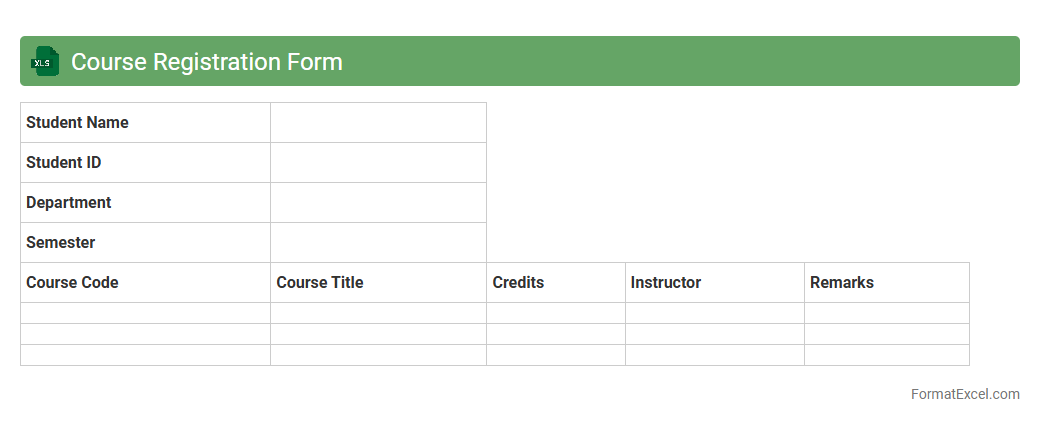This screenshot has width=1040, height=423.
Task: Click the Credits column header
Action: [555, 283]
